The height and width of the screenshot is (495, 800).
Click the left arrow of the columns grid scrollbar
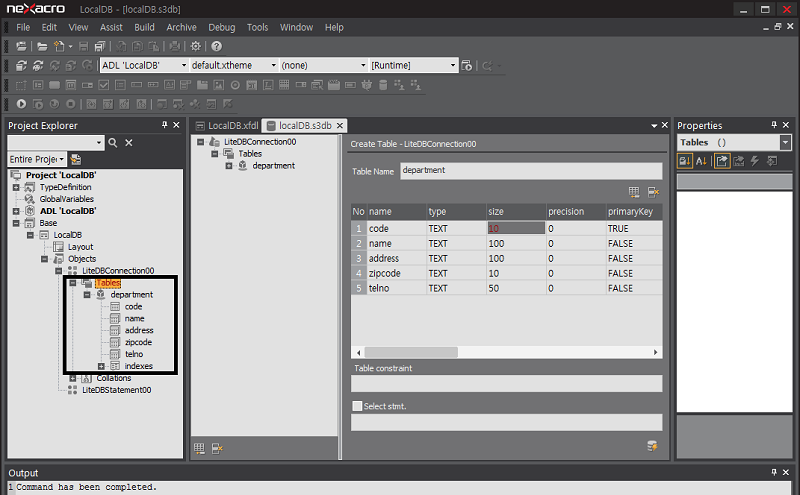359,352
